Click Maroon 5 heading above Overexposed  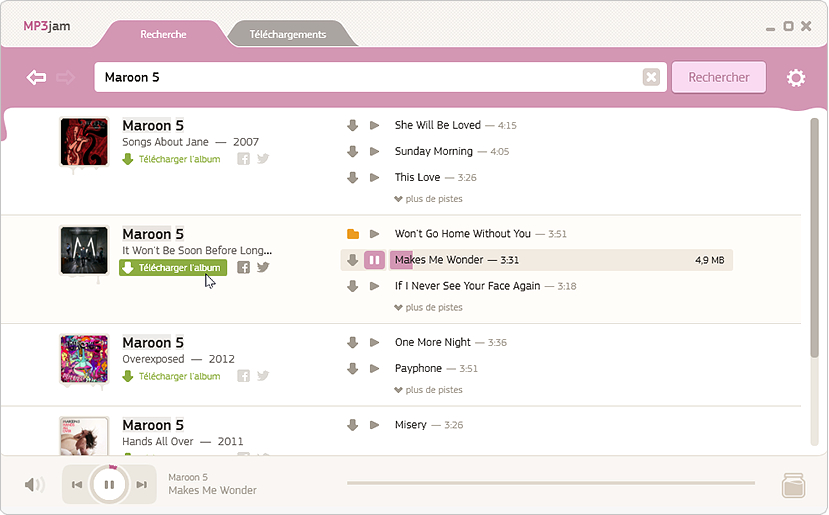(x=153, y=343)
